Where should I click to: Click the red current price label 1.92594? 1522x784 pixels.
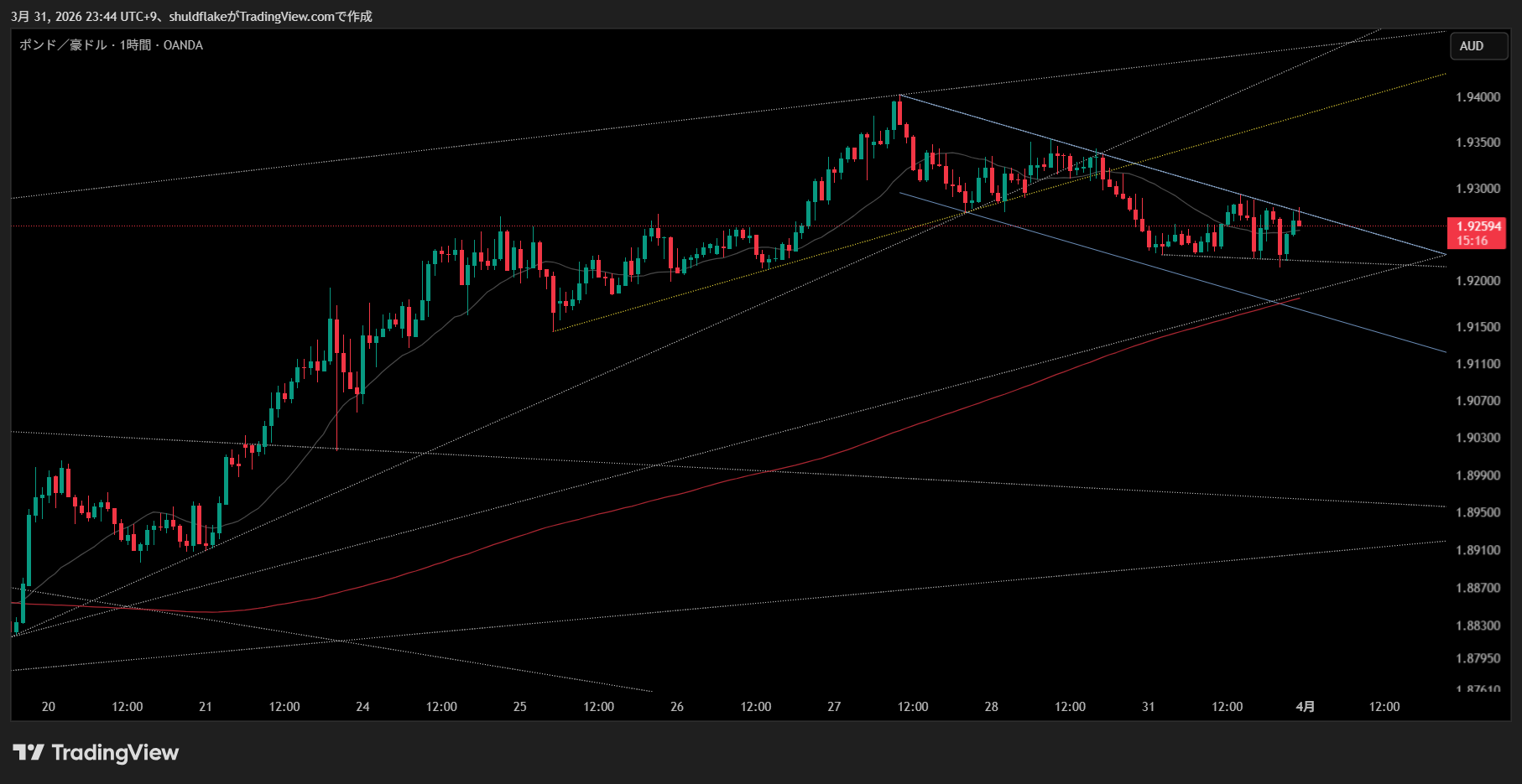[x=1478, y=226]
